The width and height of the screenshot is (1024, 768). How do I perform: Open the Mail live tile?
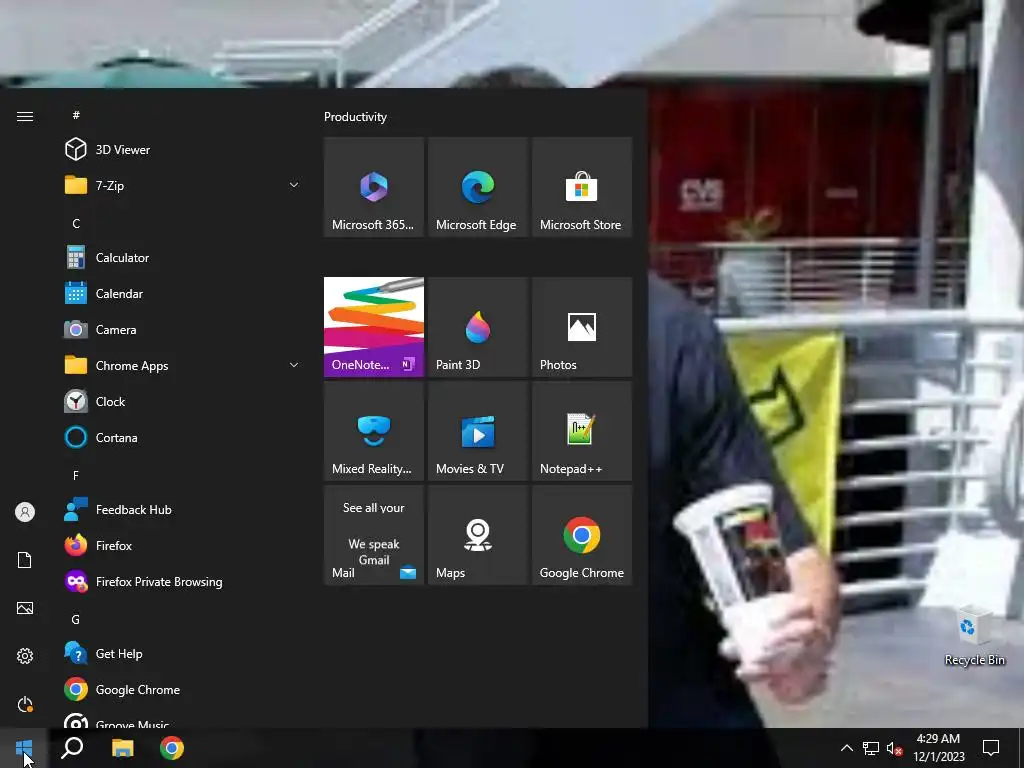pos(374,535)
